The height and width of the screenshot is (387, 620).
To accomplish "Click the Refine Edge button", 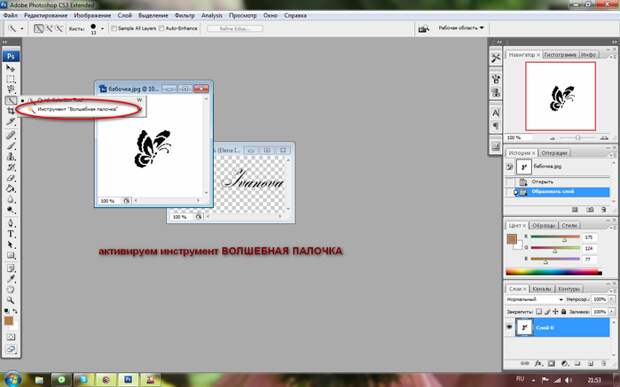I will (235, 28).
